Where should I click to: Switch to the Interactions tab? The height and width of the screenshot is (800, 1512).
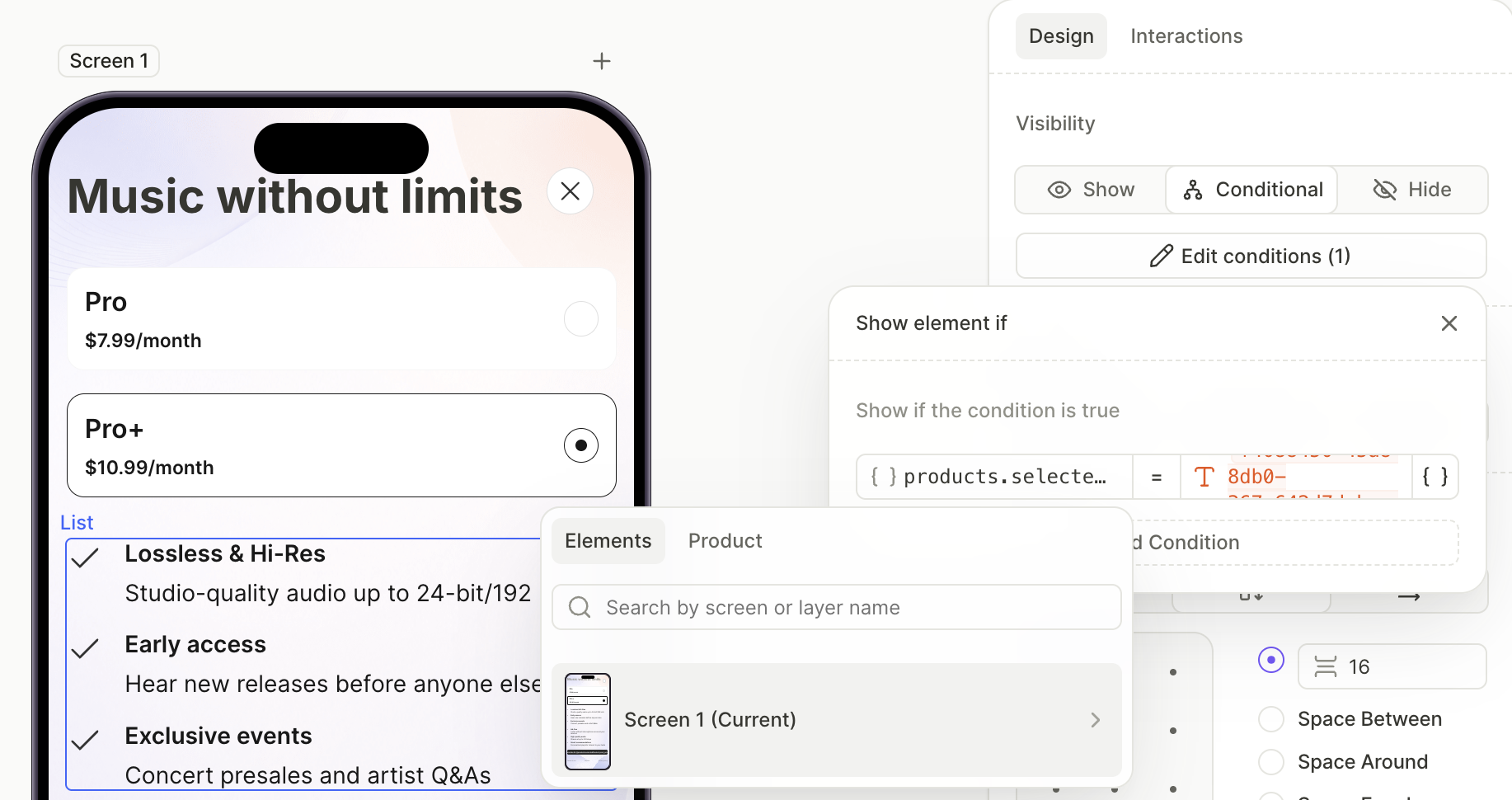point(1186,36)
